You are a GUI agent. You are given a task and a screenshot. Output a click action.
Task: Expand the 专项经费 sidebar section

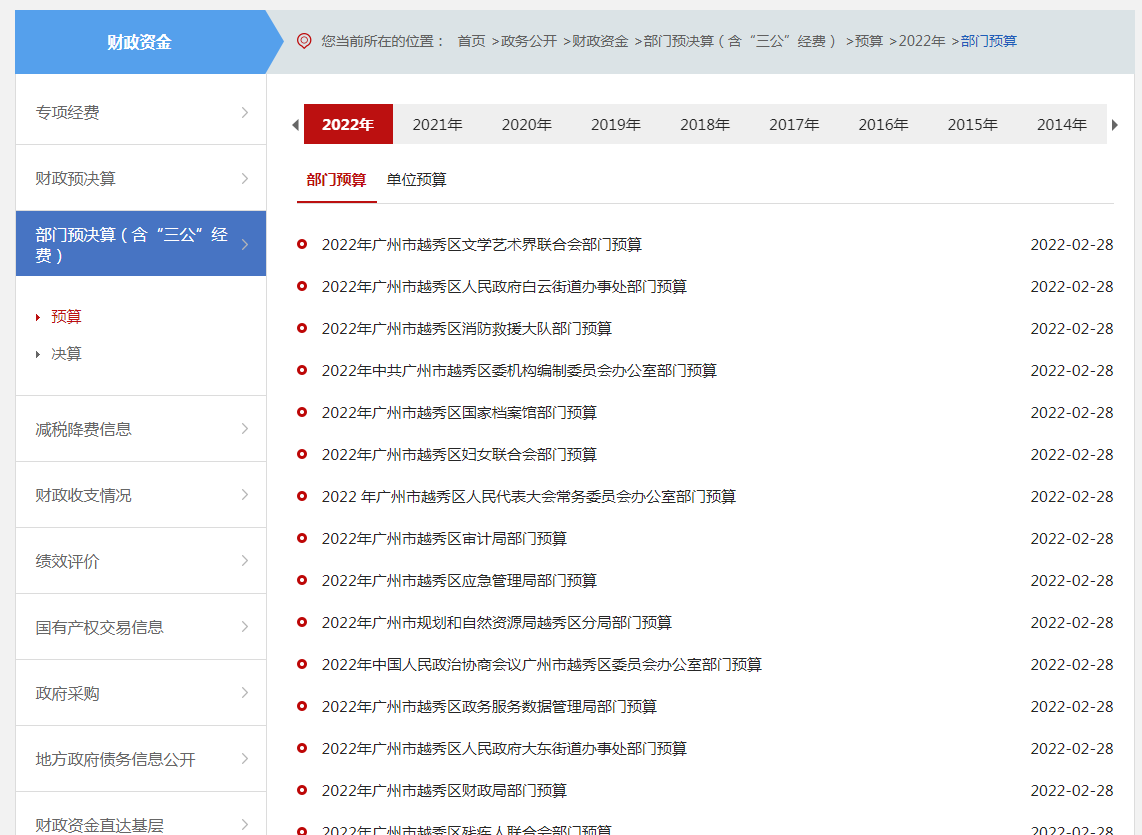[244, 112]
